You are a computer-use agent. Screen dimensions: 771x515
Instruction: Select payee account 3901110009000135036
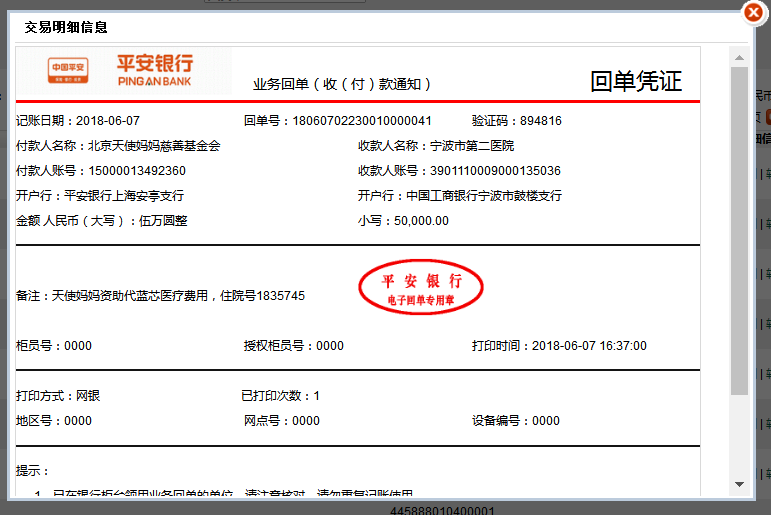pos(495,171)
